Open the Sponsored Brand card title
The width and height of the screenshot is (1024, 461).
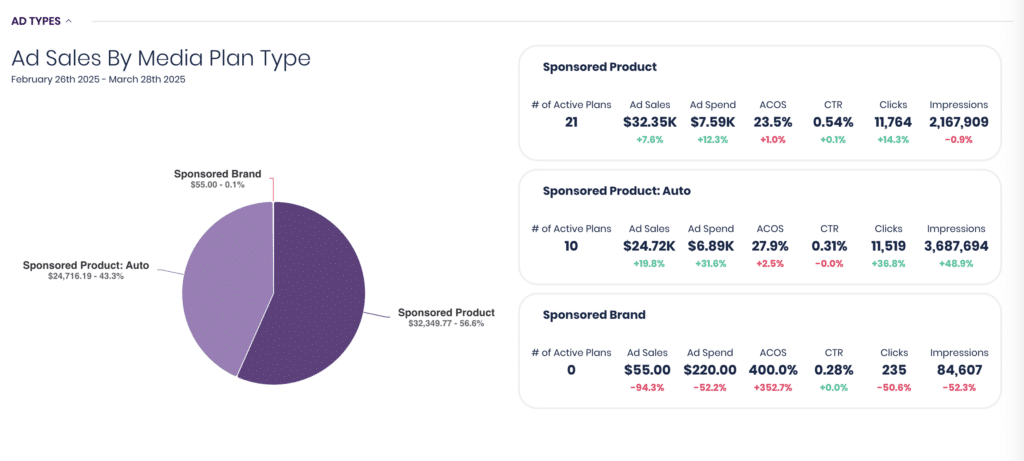(594, 315)
